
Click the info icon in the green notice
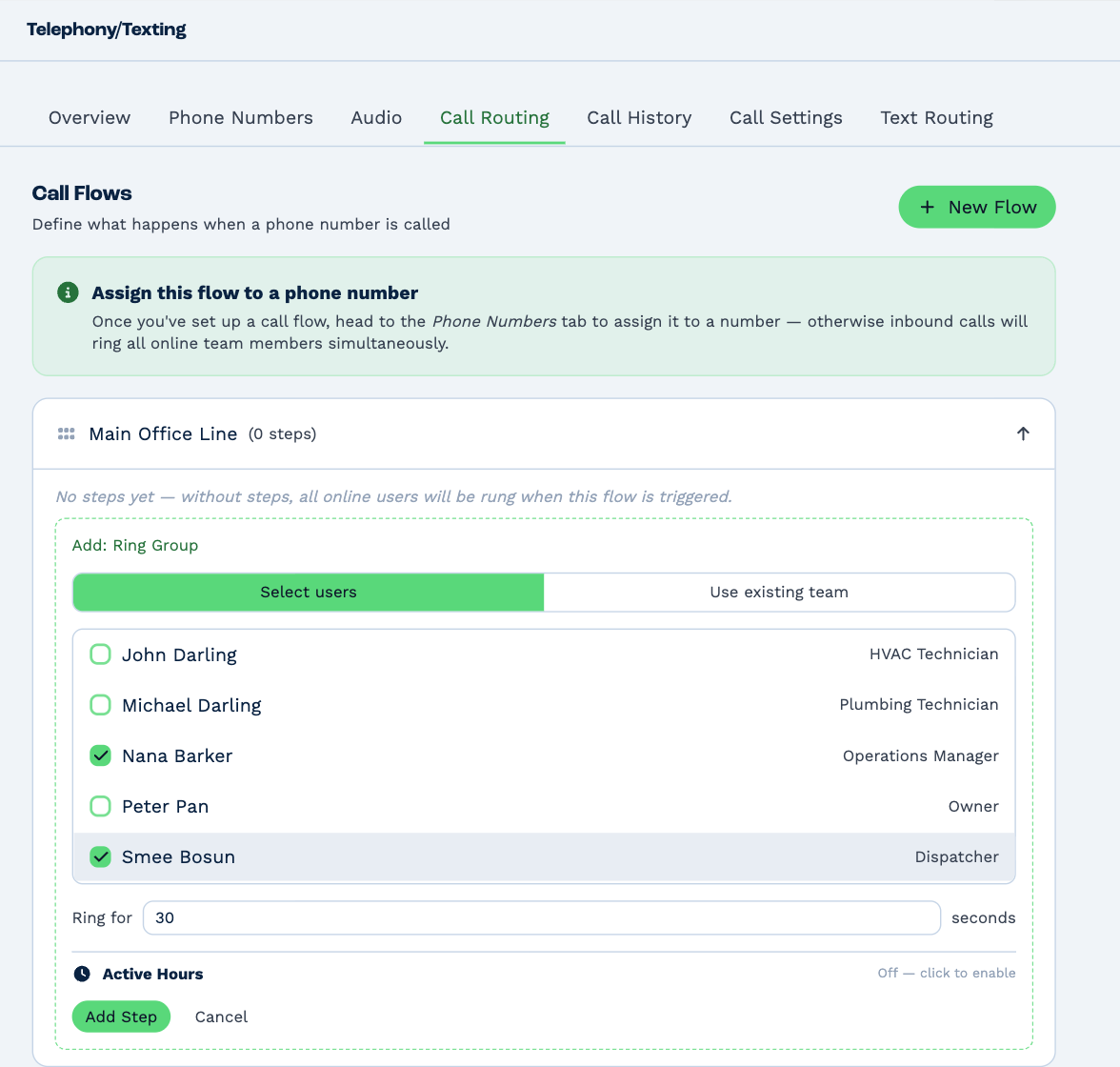68,292
